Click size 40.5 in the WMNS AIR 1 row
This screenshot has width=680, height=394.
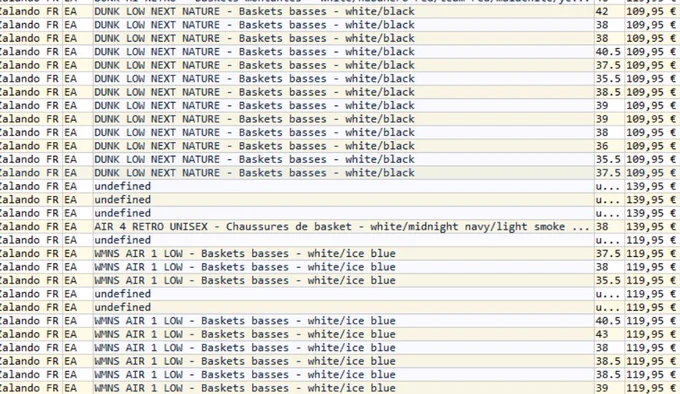point(608,321)
